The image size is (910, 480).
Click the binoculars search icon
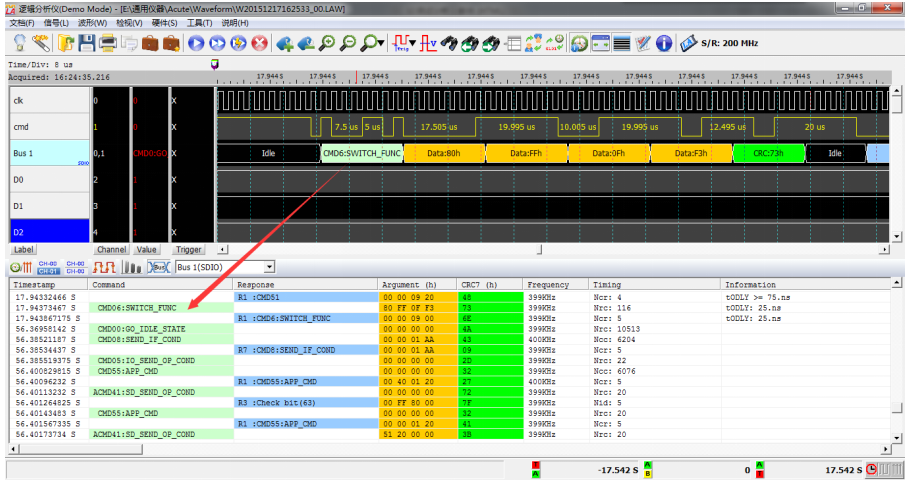449,43
